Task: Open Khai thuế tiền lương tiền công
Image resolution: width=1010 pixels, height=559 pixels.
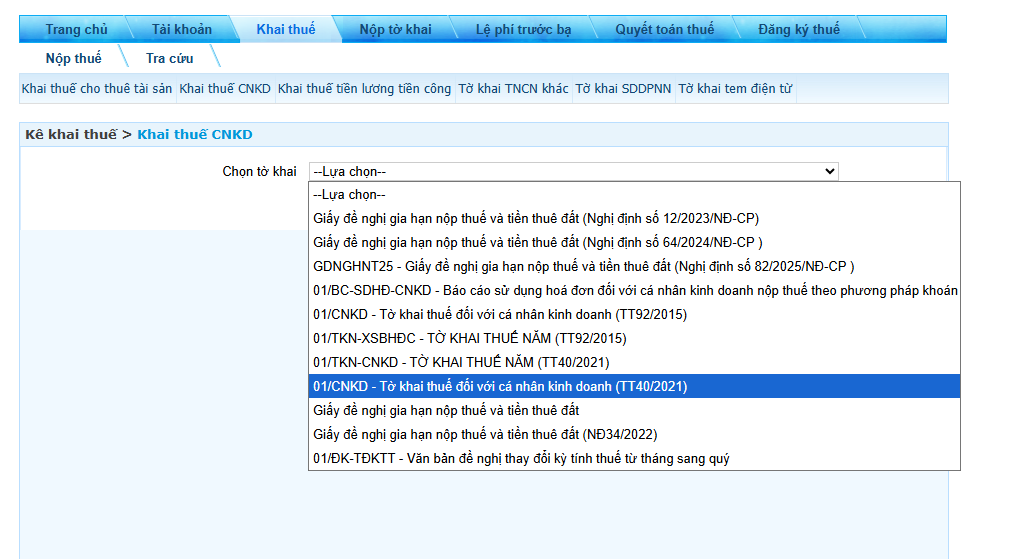Action: tap(364, 89)
